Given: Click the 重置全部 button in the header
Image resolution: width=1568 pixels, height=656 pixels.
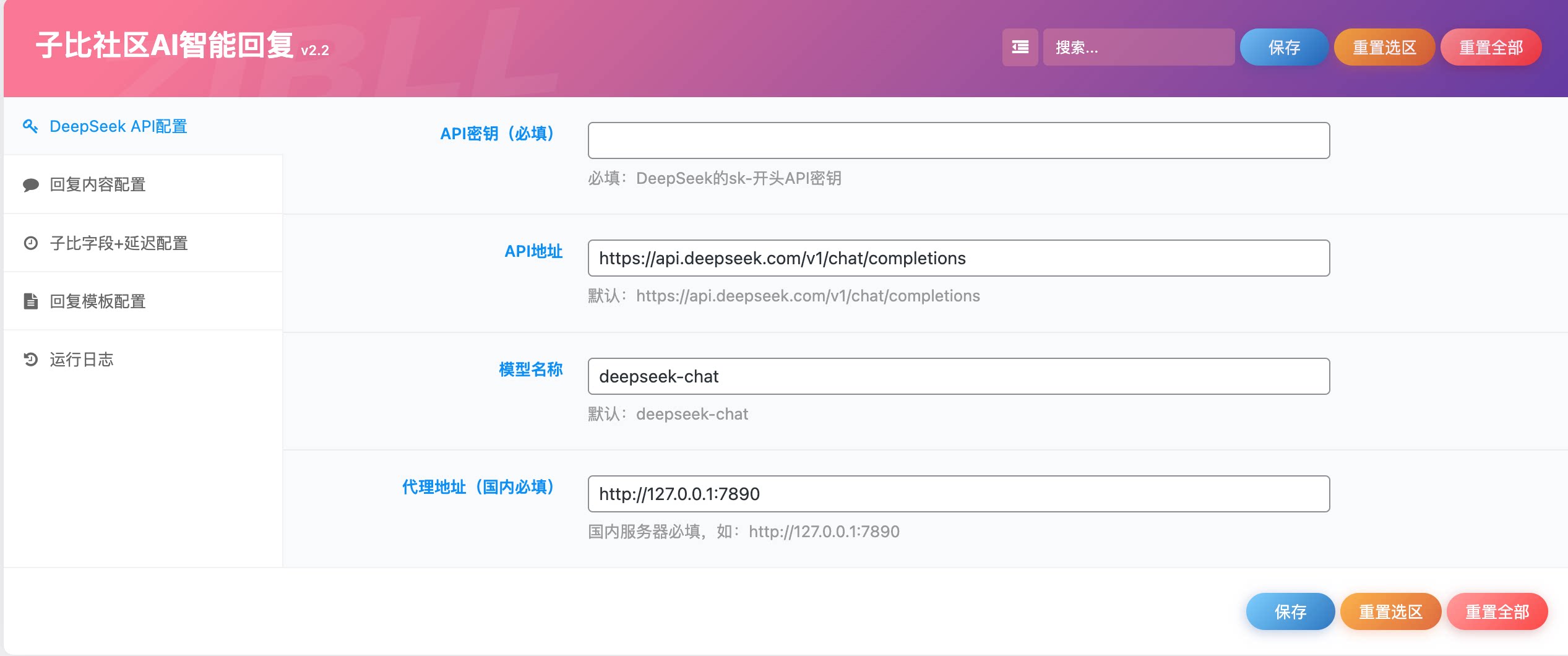Looking at the screenshot, I should [1490, 47].
